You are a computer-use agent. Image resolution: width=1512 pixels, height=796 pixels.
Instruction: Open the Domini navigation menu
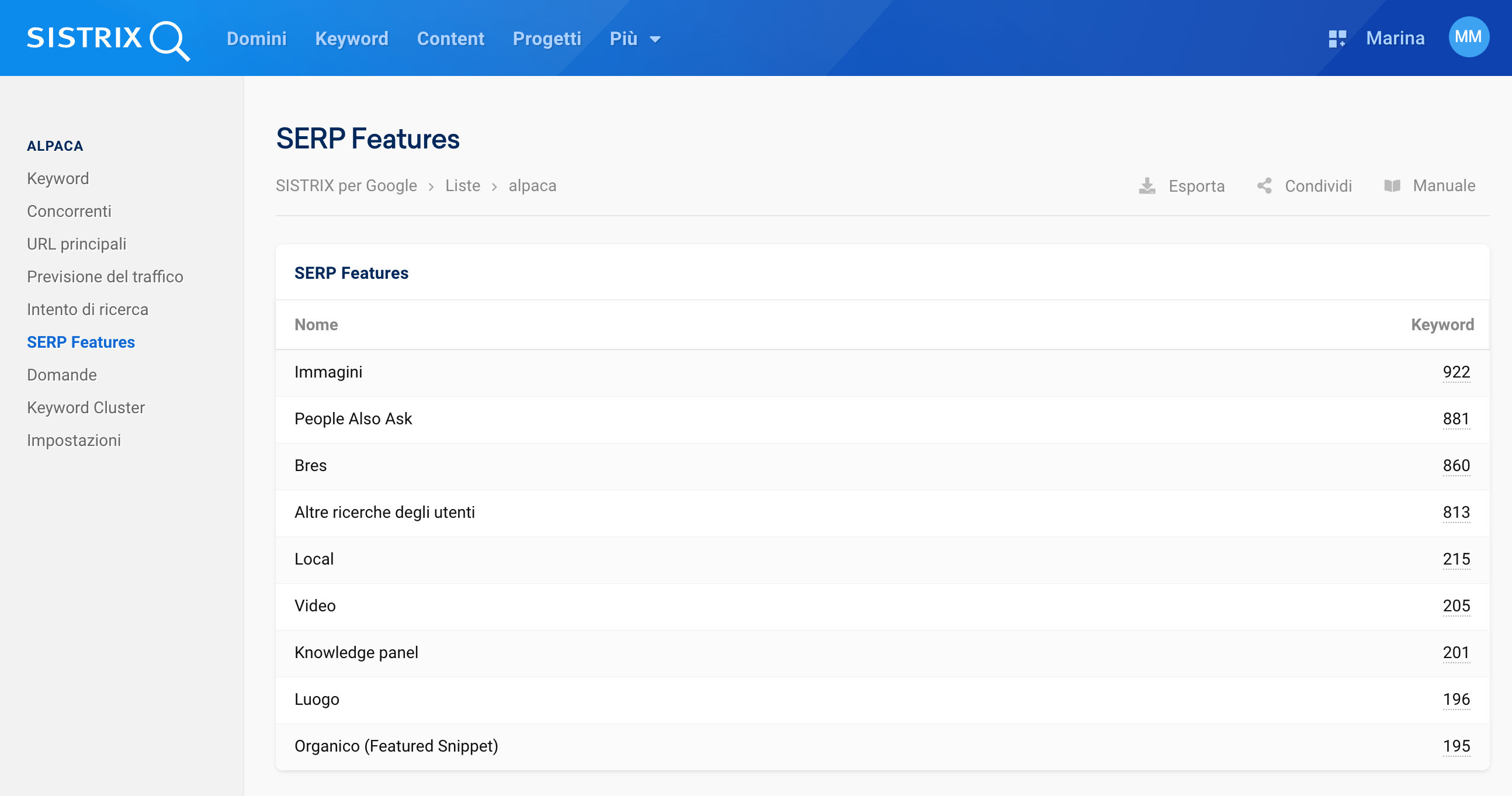pyautogui.click(x=256, y=39)
